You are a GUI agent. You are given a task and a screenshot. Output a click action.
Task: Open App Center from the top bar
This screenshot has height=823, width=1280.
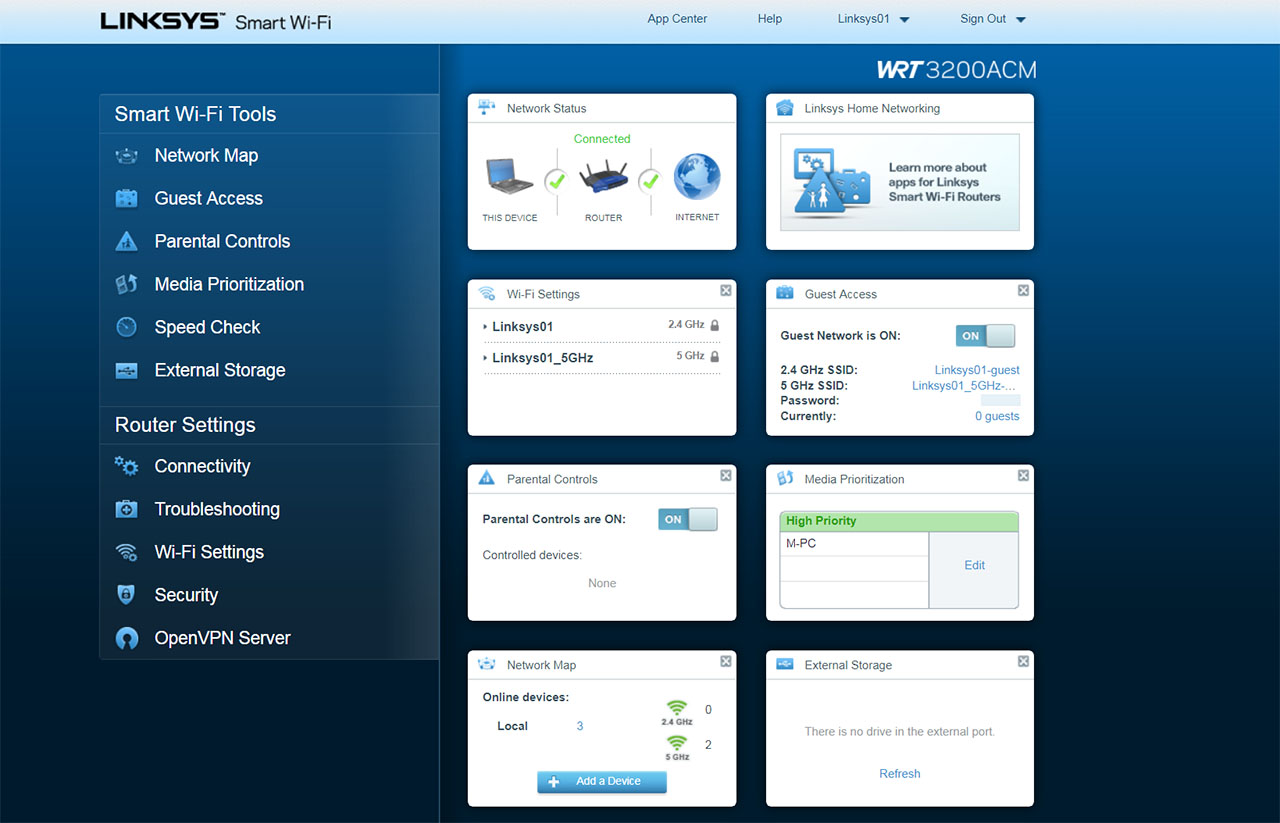coord(677,19)
